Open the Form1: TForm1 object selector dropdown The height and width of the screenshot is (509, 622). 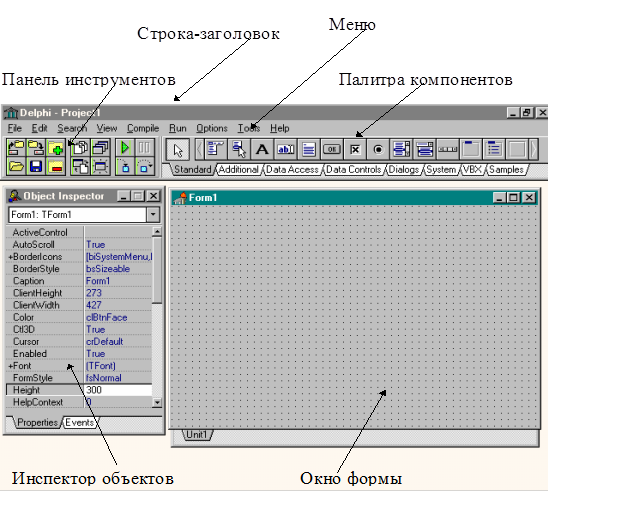153,215
